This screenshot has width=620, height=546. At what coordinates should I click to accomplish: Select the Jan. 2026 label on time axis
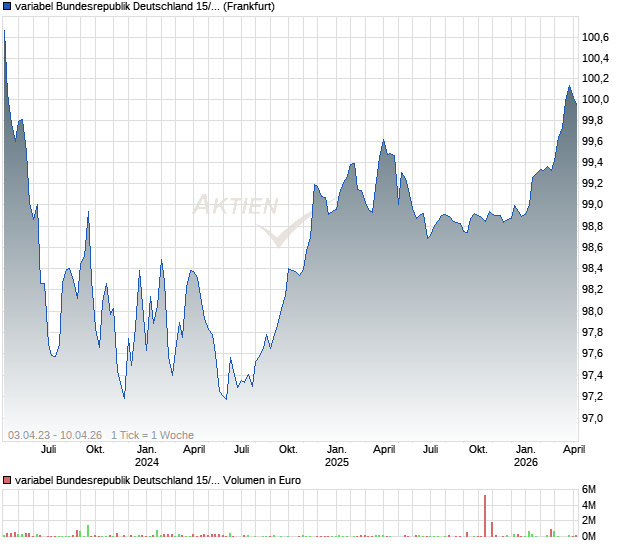click(526, 455)
